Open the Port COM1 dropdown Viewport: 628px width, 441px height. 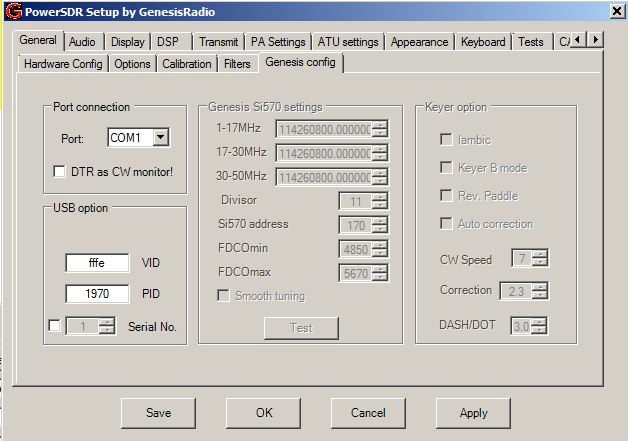pyautogui.click(x=161, y=137)
